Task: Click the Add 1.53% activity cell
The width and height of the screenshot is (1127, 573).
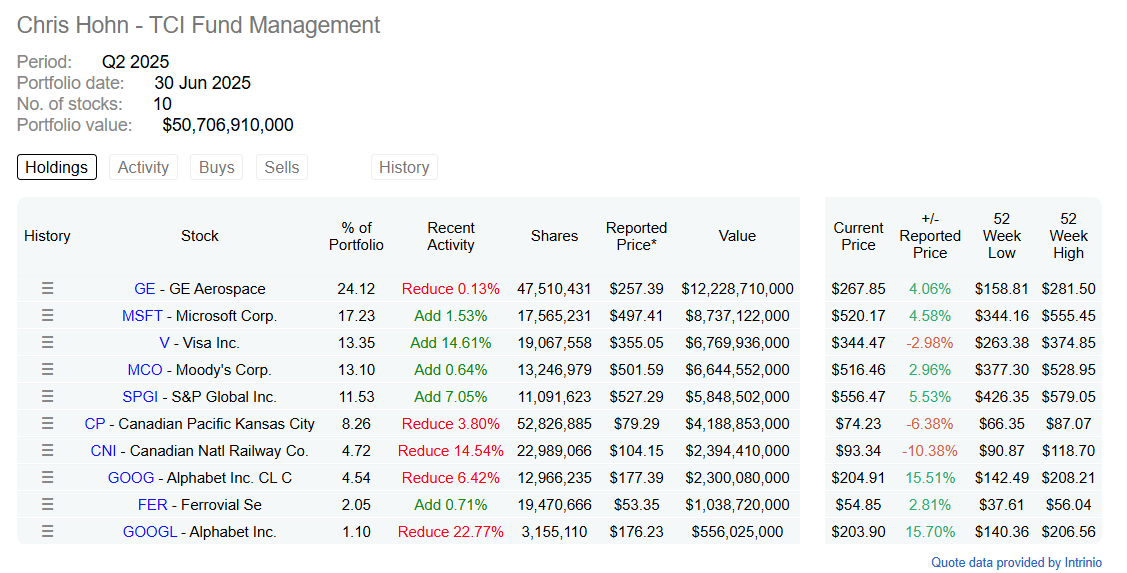Action: (451, 316)
